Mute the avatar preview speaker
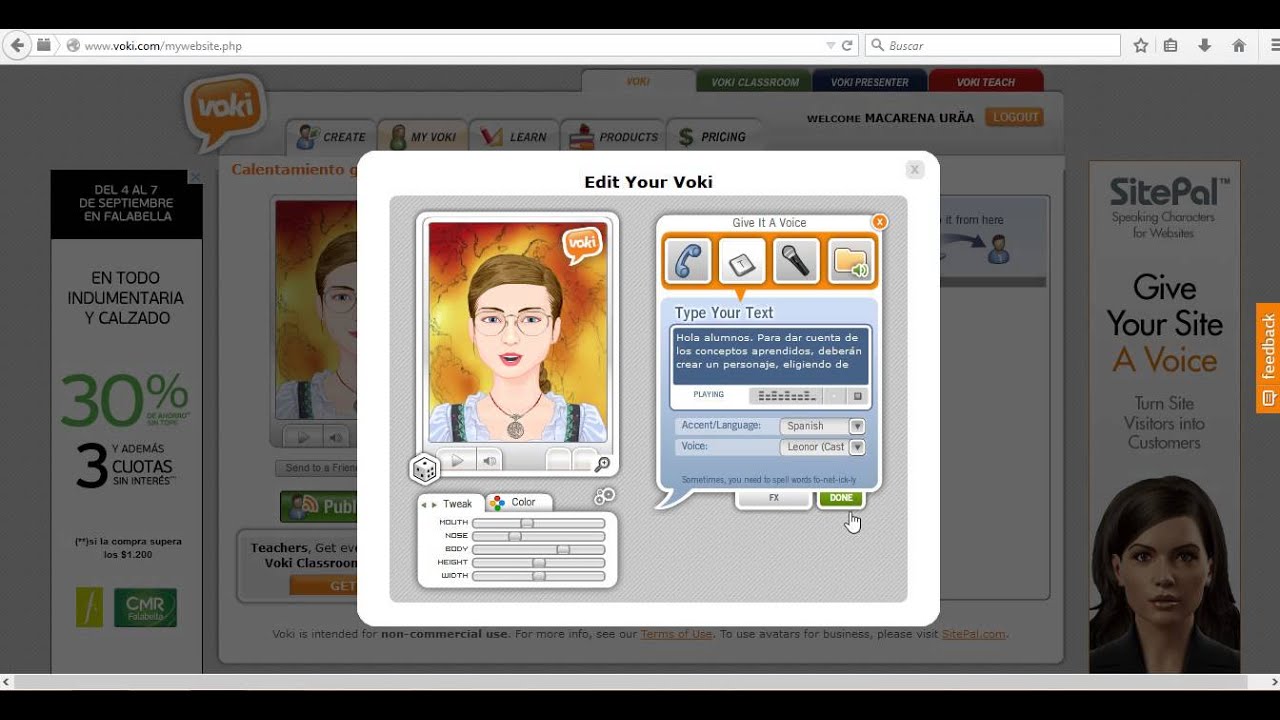Screen dimensions: 1280x720 (x=489, y=461)
